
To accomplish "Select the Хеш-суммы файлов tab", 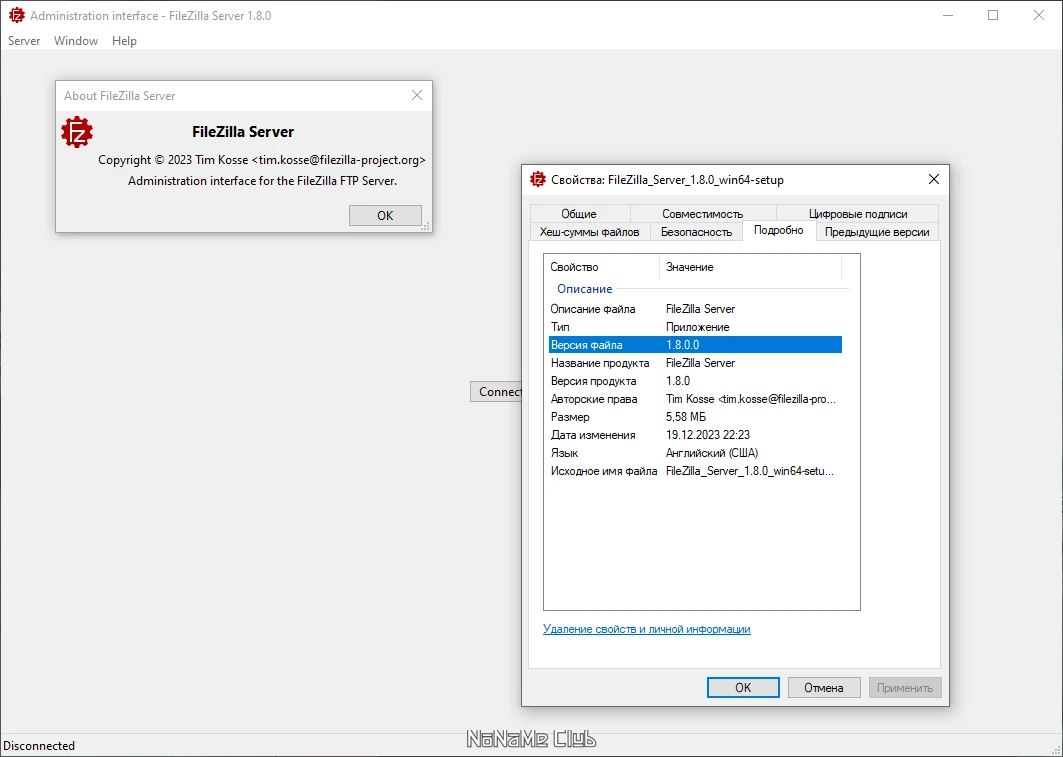I will click(x=590, y=232).
